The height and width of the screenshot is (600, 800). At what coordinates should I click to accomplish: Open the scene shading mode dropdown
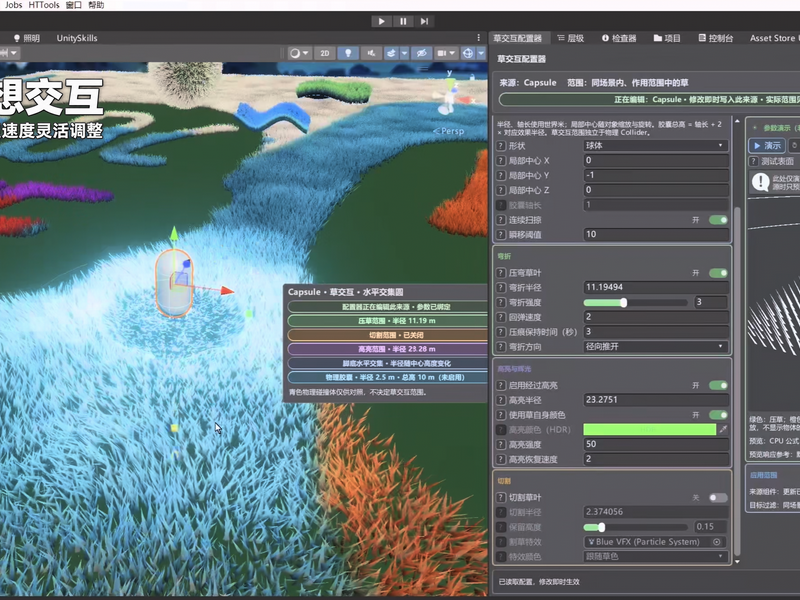[x=299, y=53]
